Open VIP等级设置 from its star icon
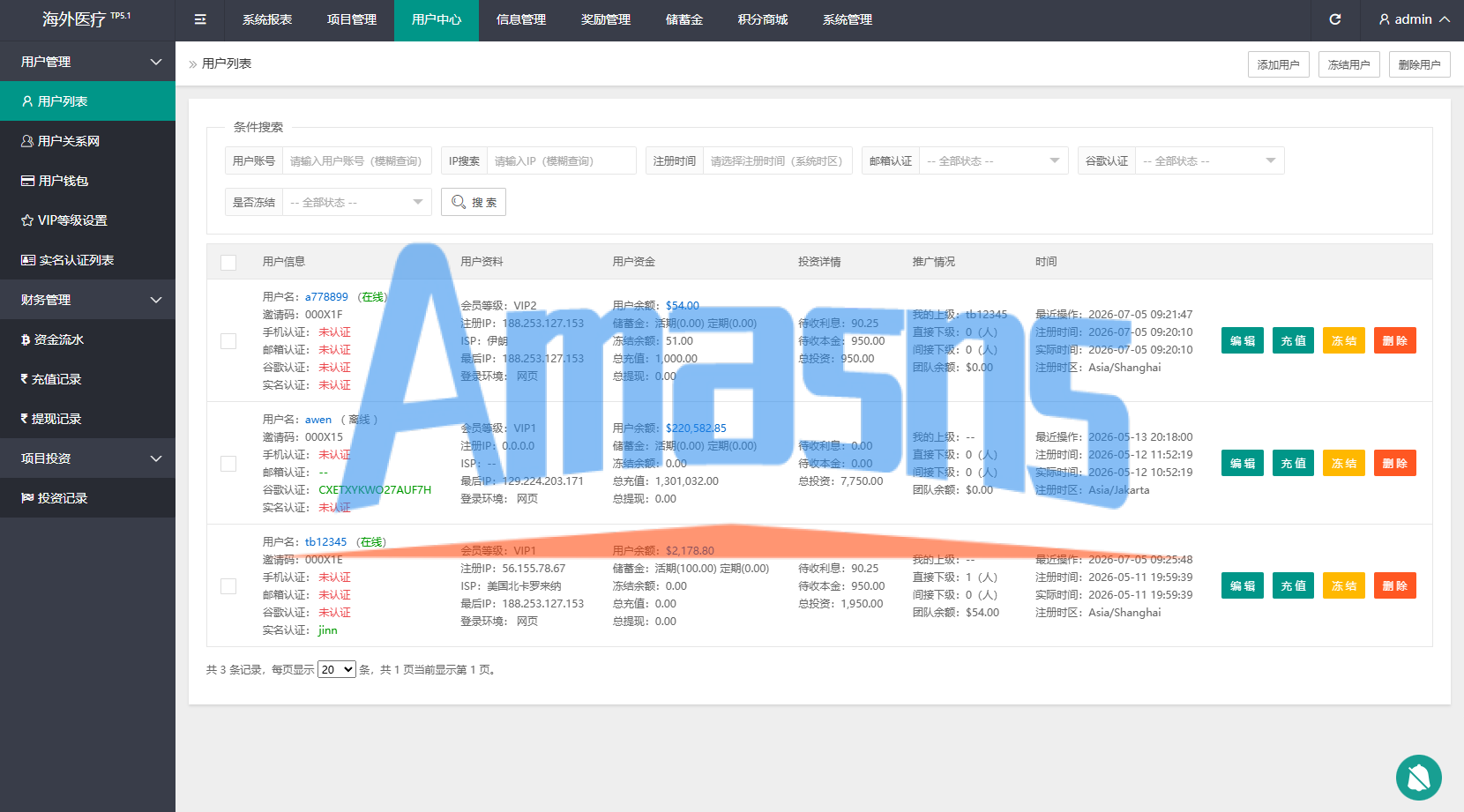Screen dimensions: 1464x812 (x=27, y=220)
